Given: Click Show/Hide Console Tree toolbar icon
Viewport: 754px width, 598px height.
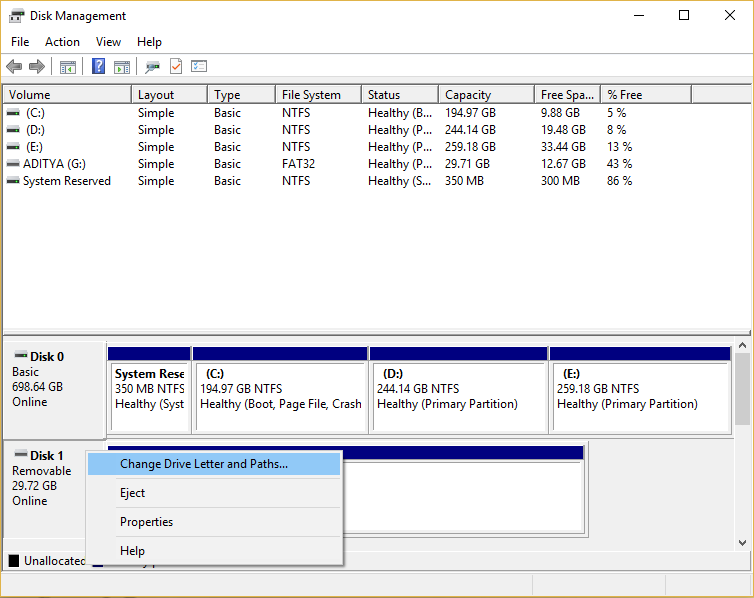Looking at the screenshot, I should (x=68, y=67).
